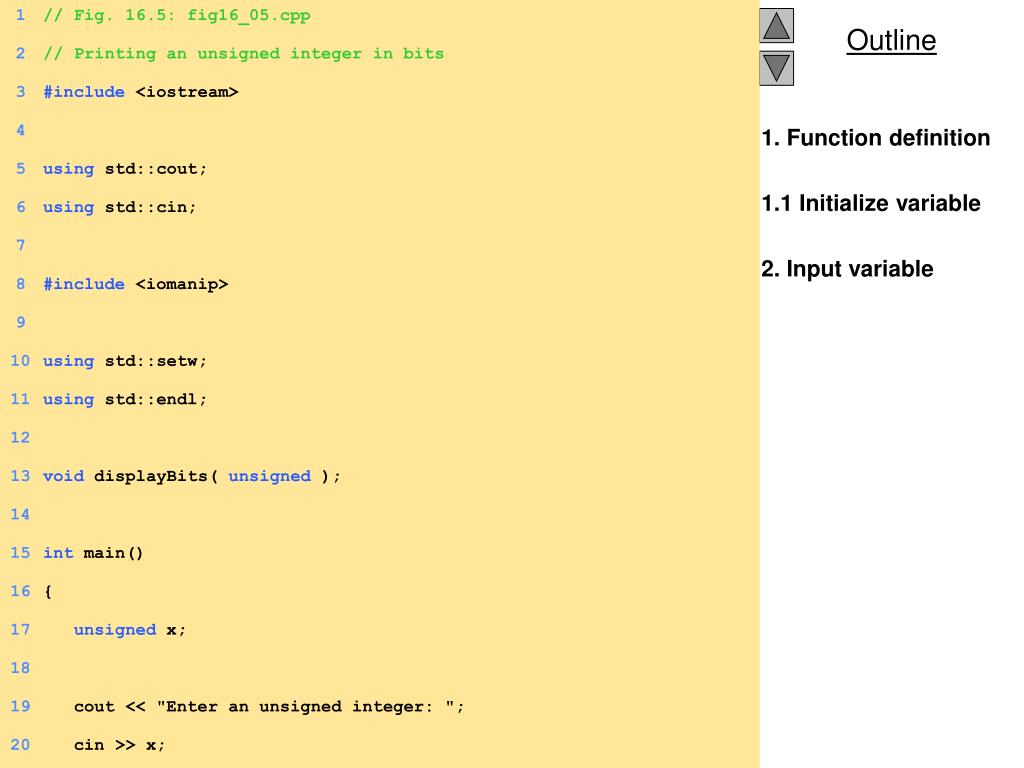1024x768 pixels.
Task: Click 'unsigned x;' declaration on line 17
Action: [130, 630]
